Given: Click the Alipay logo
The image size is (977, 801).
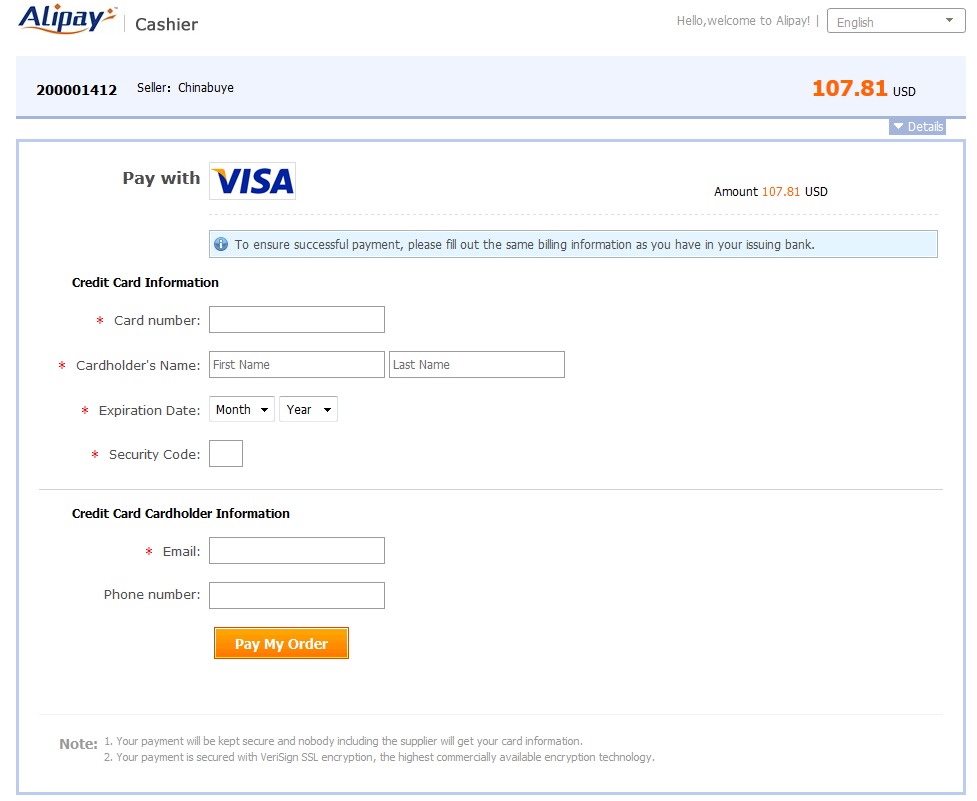Looking at the screenshot, I should click(67, 19).
